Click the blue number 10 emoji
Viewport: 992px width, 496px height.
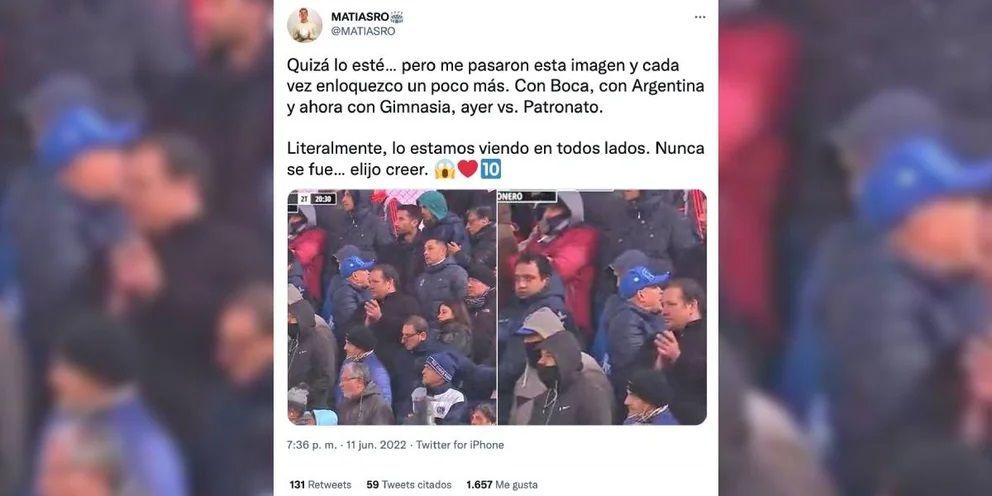click(x=490, y=169)
